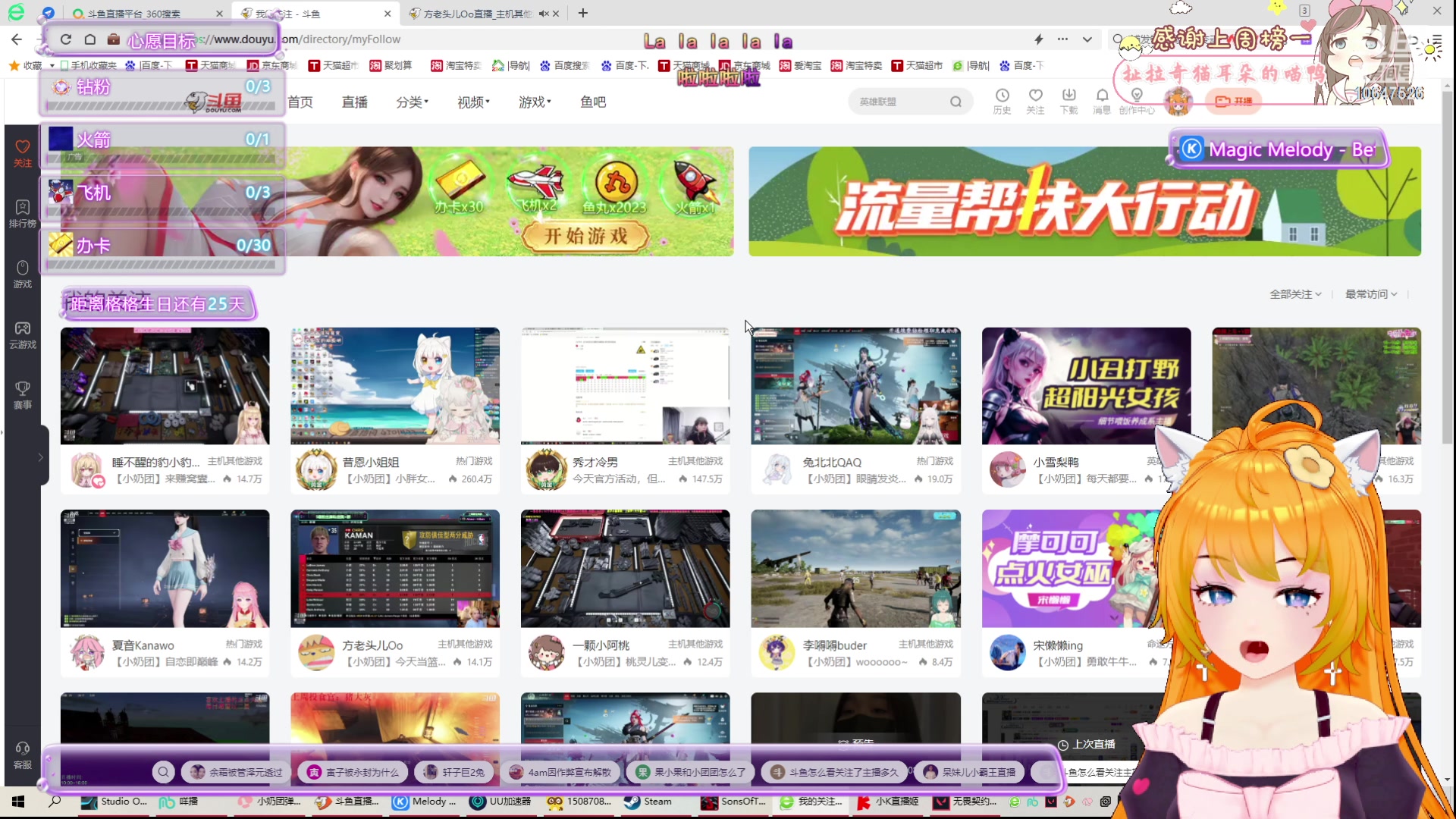The width and height of the screenshot is (1456, 819).
Task: Go to 直播 in the Douyu navigation
Action: pyautogui.click(x=355, y=102)
